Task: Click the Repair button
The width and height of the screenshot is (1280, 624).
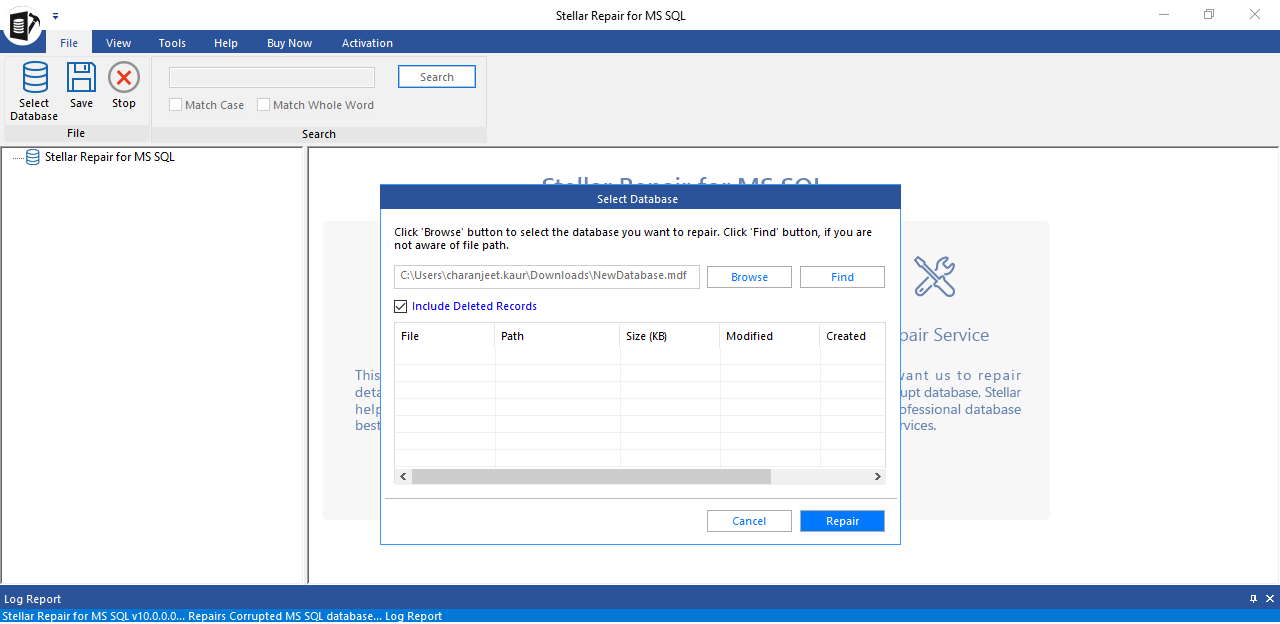Action: (x=842, y=521)
